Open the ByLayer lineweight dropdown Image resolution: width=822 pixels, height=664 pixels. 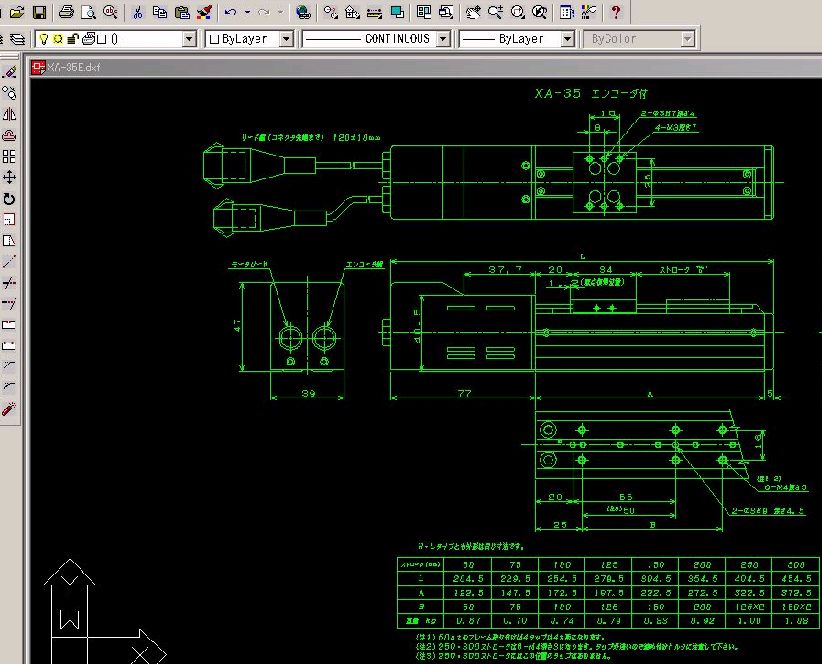click(x=567, y=39)
